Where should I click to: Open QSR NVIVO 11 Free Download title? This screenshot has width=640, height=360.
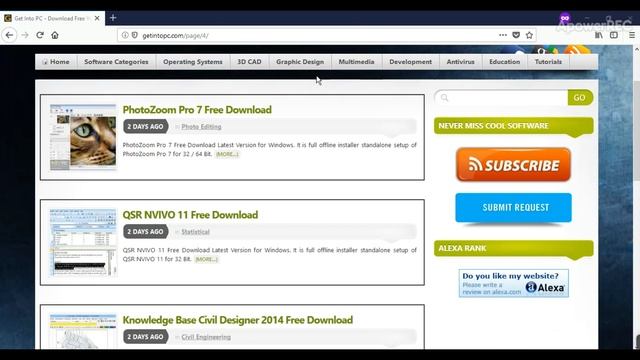190,215
